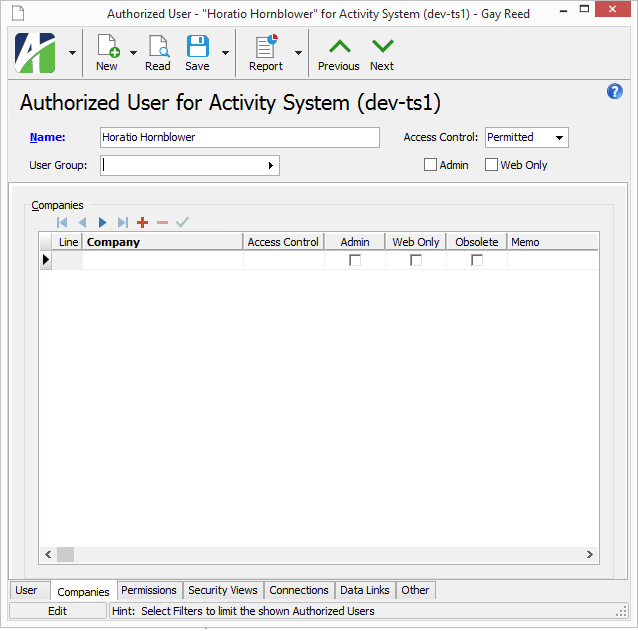Viewport: 638px width, 631px height.
Task: Toggle the Web Only grid row checkbox
Action: coord(416,260)
